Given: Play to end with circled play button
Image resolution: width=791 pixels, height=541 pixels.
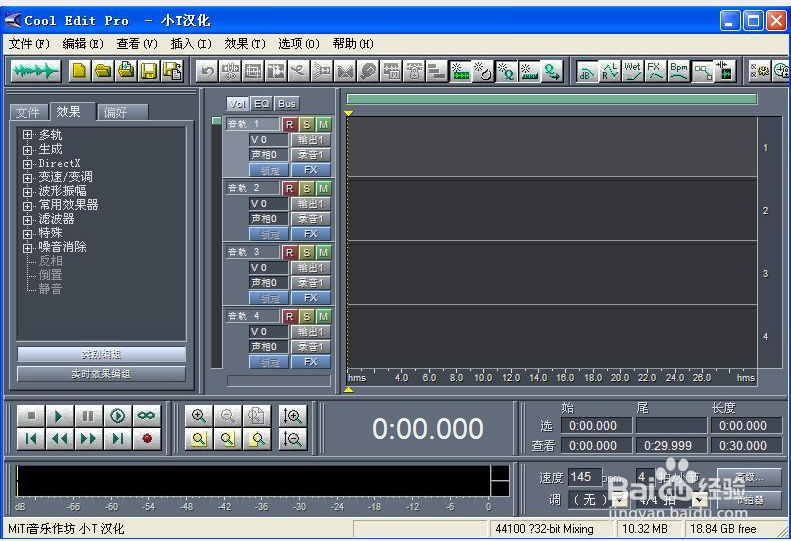Looking at the screenshot, I should (x=118, y=416).
